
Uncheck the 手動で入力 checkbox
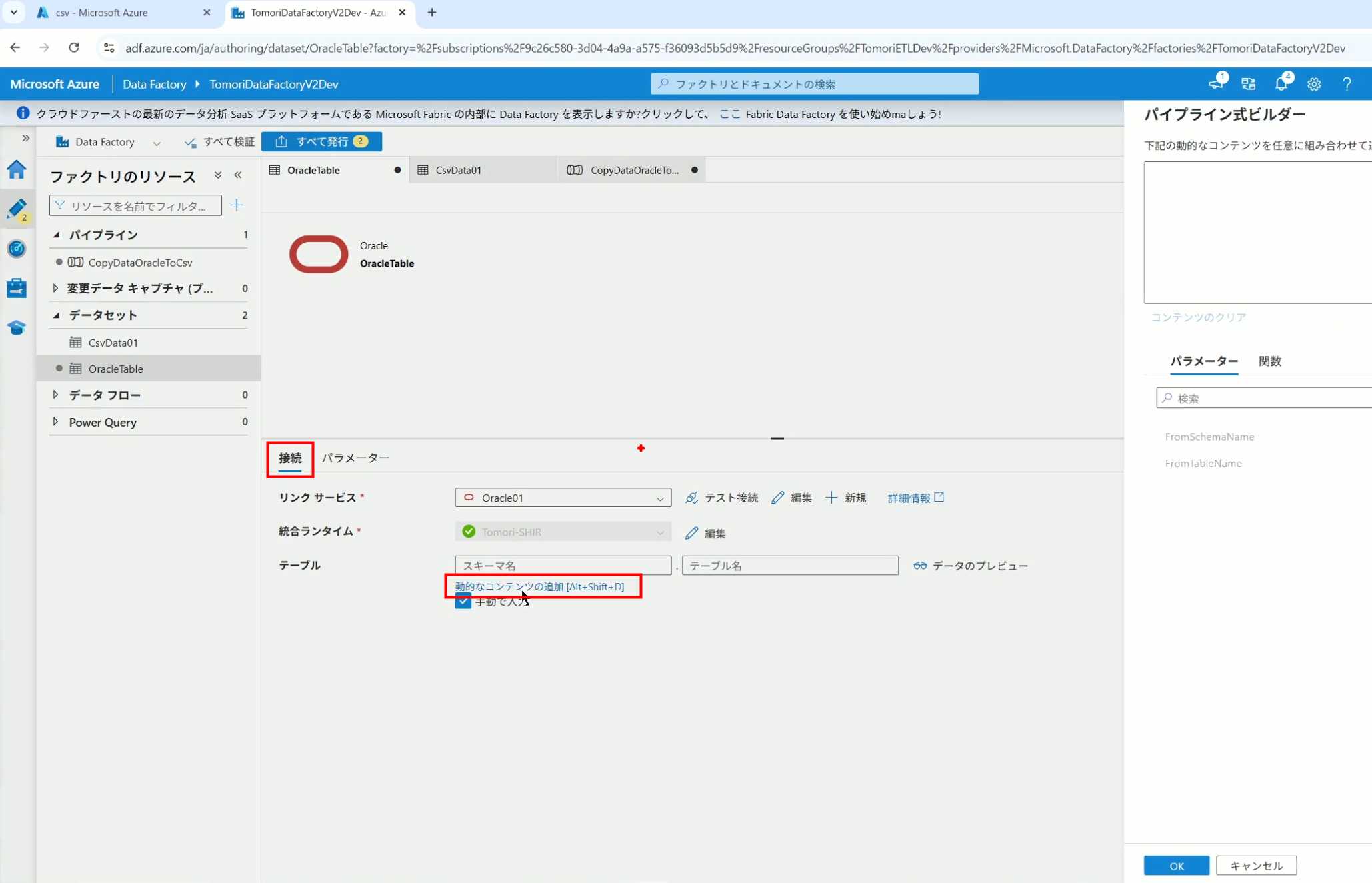pos(463,602)
